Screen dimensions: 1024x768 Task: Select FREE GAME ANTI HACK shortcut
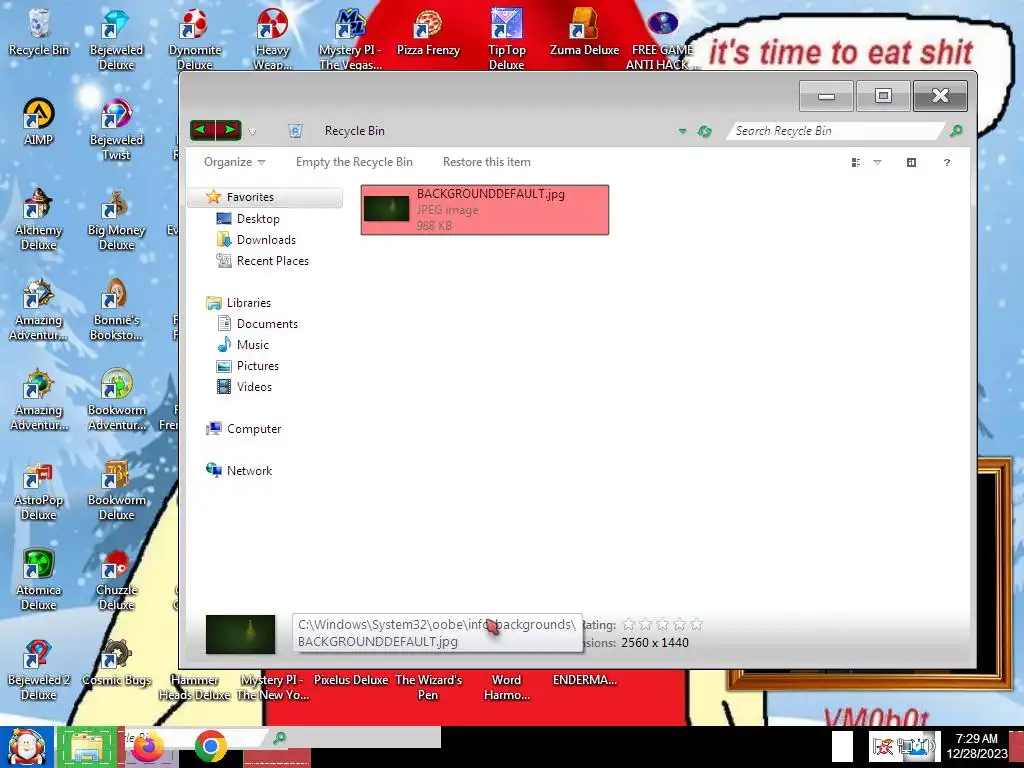pos(662,39)
